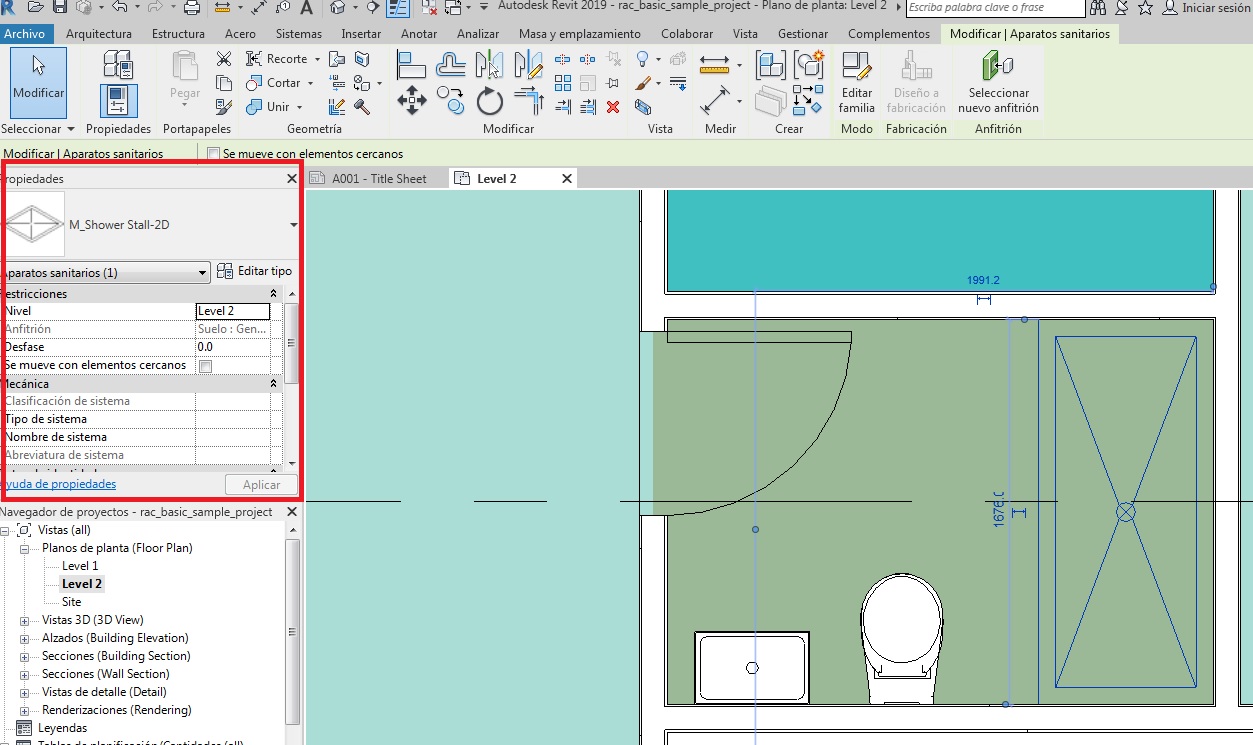Click the Nivel value field Level 2
This screenshot has height=745, width=1253.
click(232, 311)
